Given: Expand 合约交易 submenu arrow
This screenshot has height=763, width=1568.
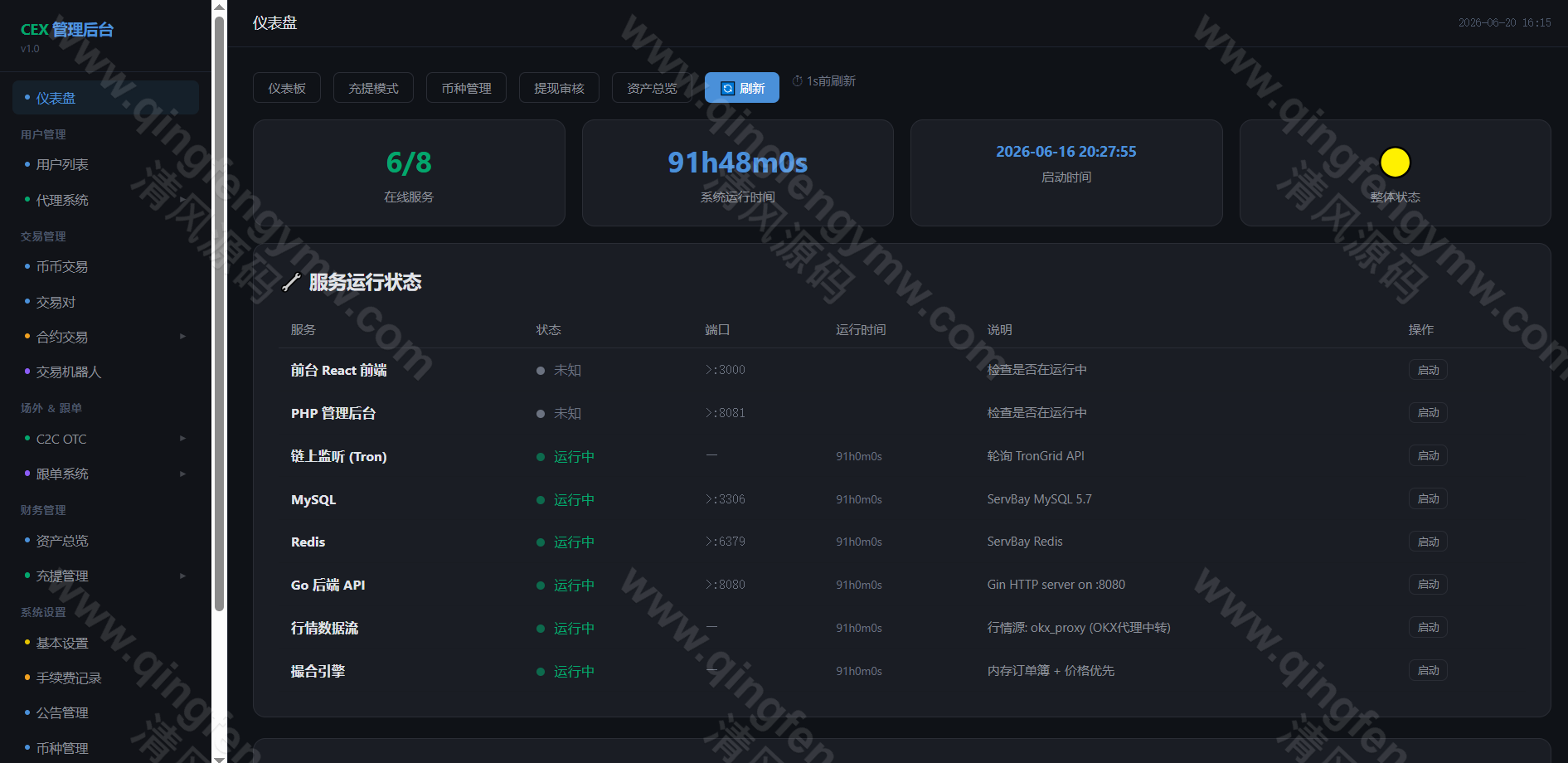Looking at the screenshot, I should point(182,337).
